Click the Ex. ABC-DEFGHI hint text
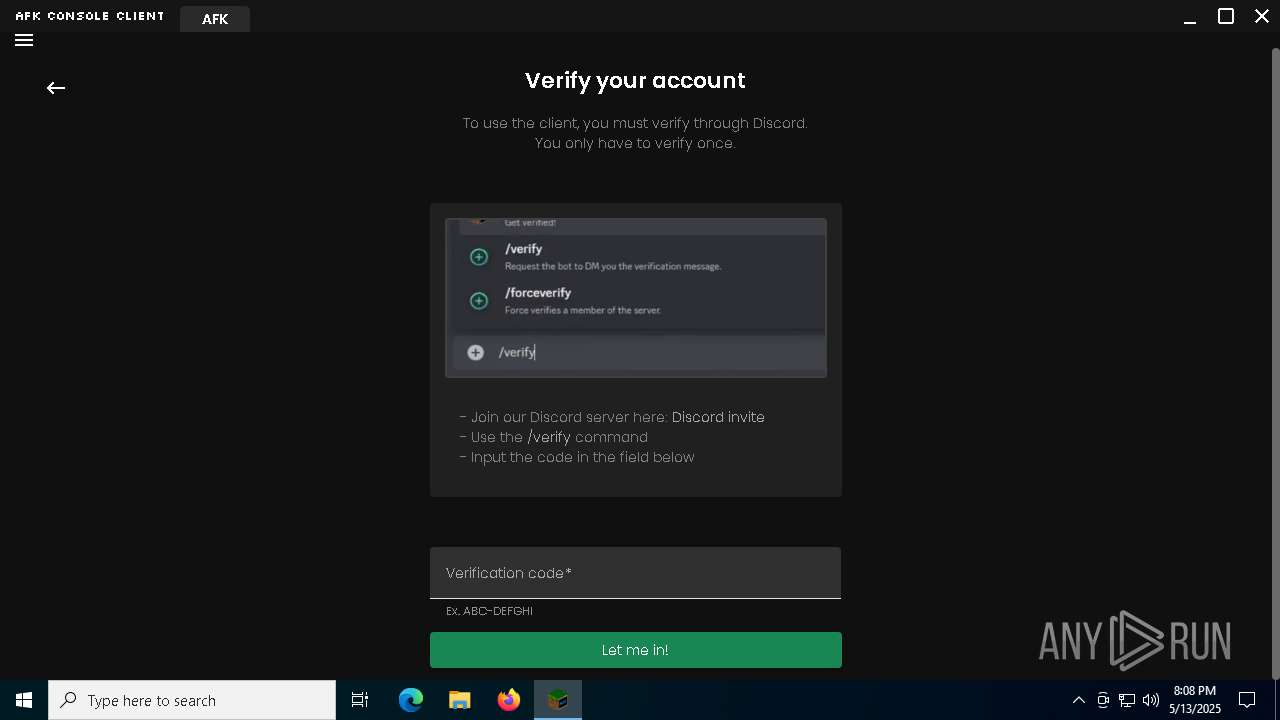Screen dimensions: 1280x720 [x=489, y=611]
